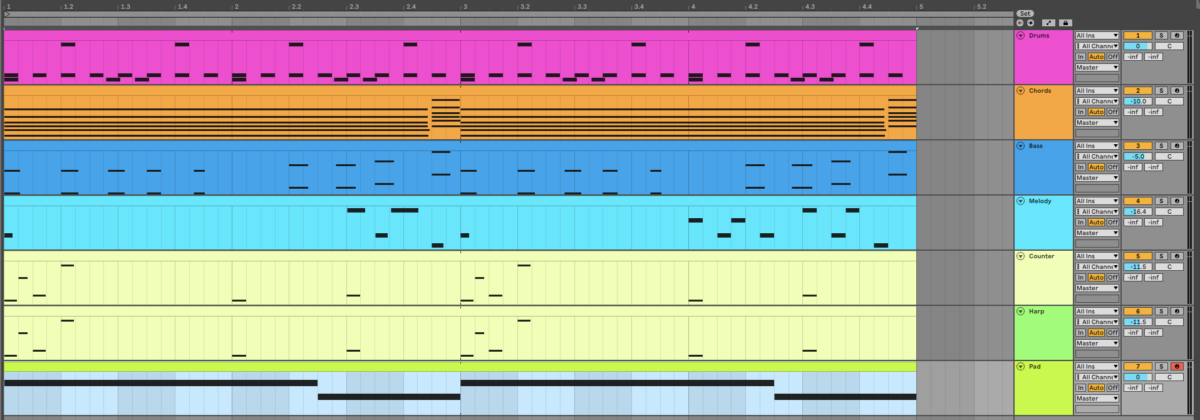Set Counter monitoring to In
Screen dimensions: 1200x420
click(1080, 277)
